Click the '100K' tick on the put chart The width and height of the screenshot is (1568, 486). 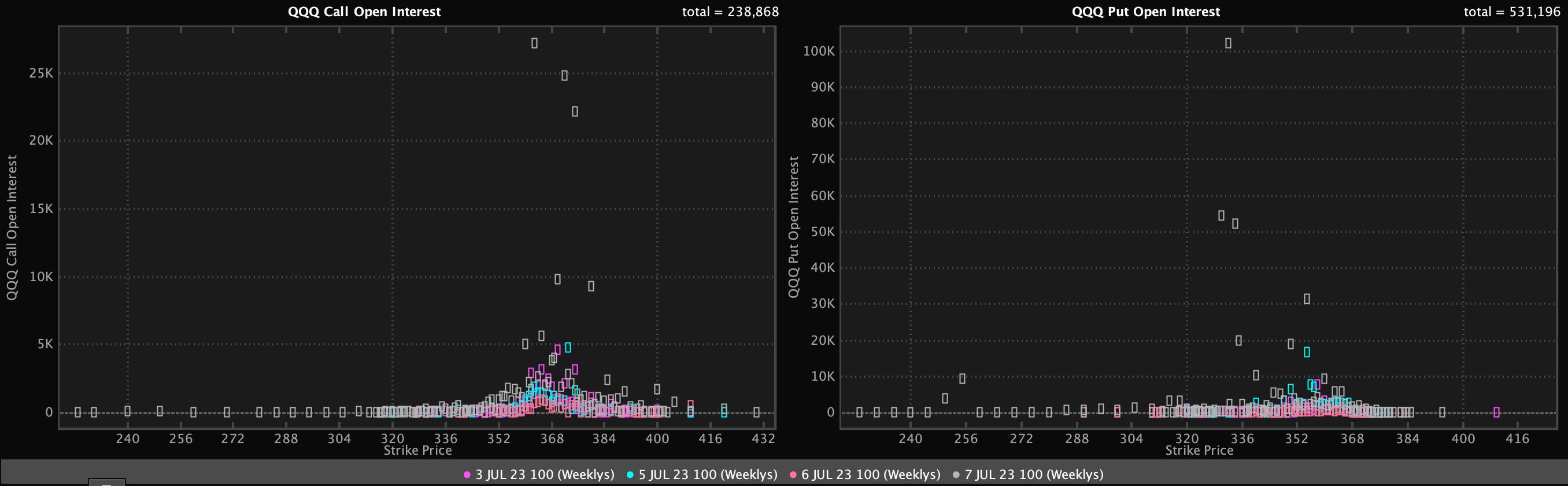point(819,51)
